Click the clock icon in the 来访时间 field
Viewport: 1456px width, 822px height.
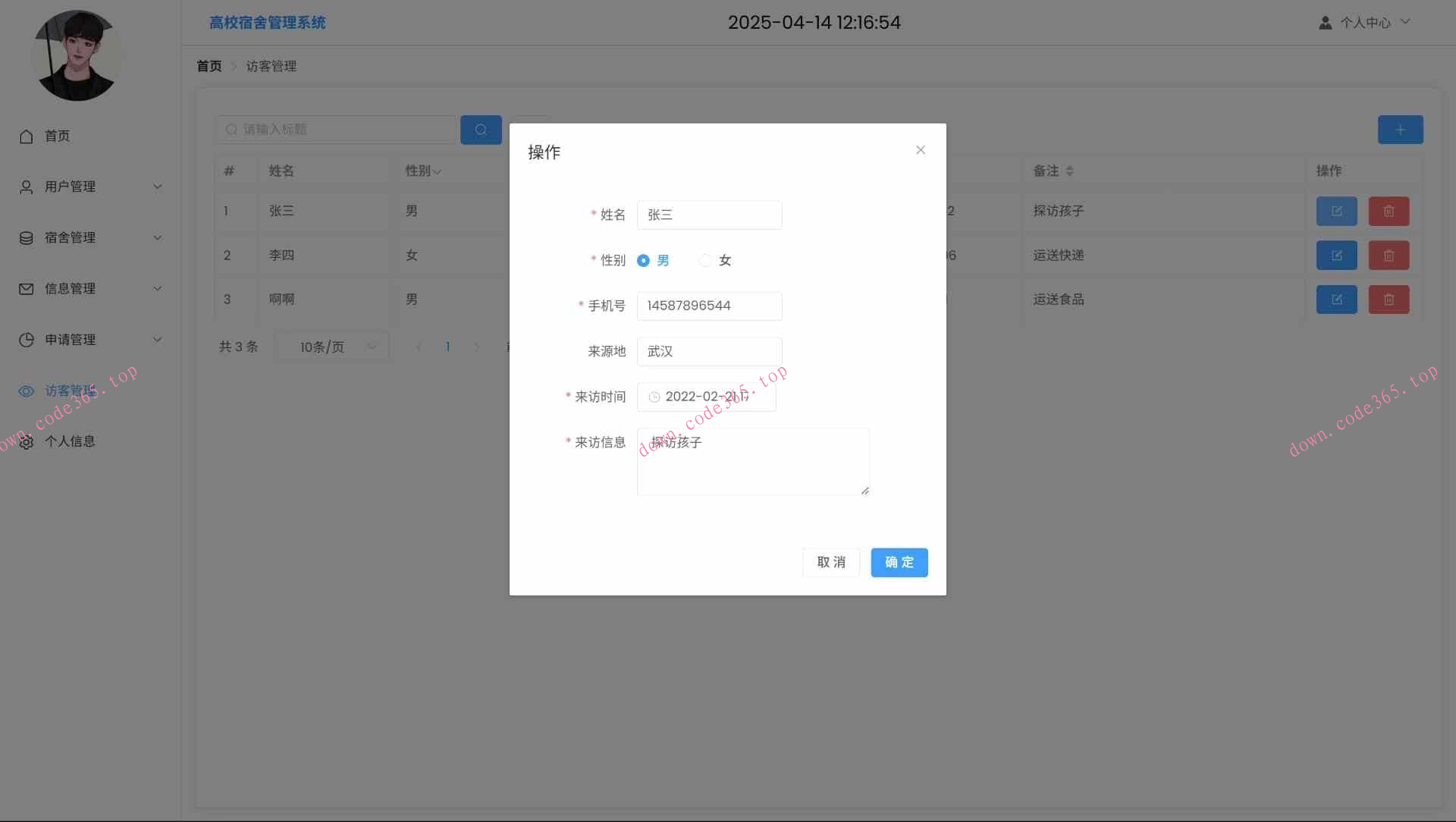tap(654, 397)
